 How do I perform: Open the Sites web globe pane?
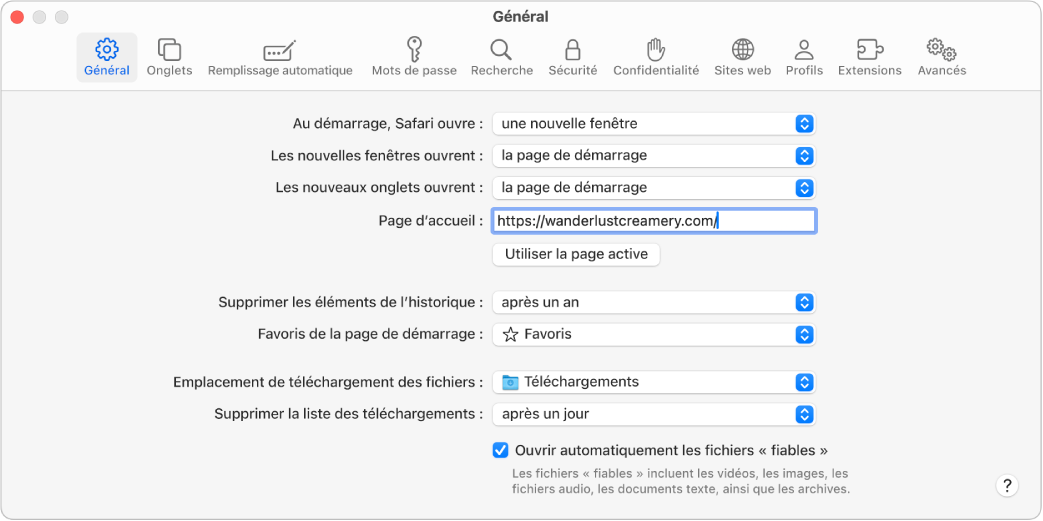point(742,57)
